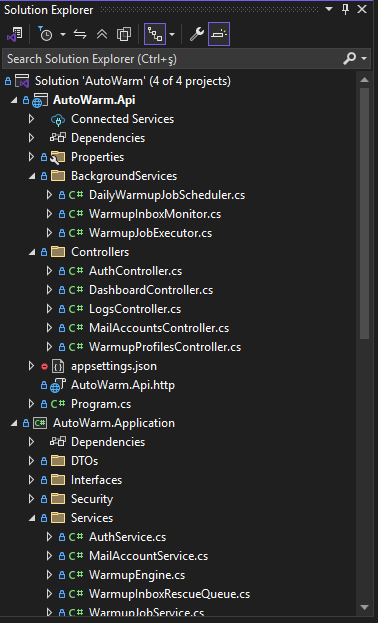Viewport: 378px width, 623px height.
Task: Toggle the Show All Files icon
Action: pos(124,35)
